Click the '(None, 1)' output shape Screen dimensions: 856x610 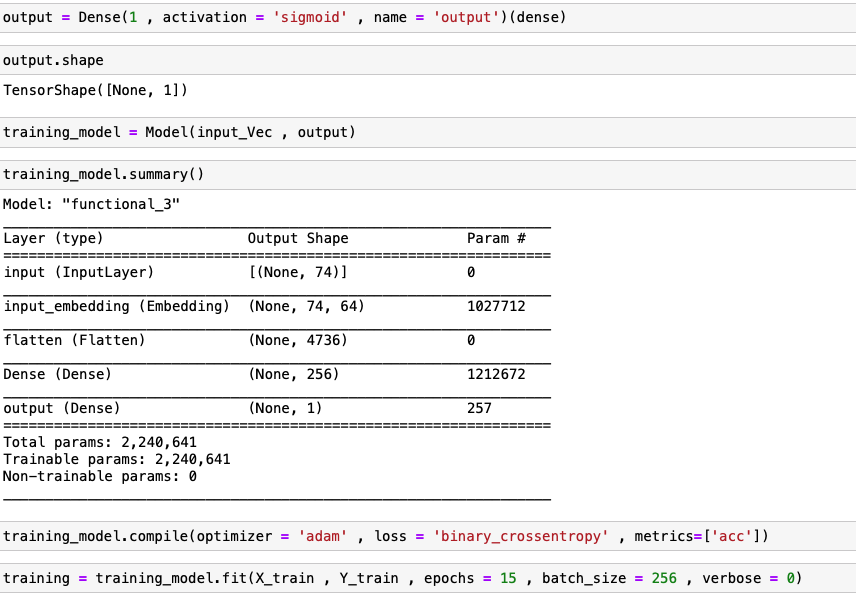point(286,408)
